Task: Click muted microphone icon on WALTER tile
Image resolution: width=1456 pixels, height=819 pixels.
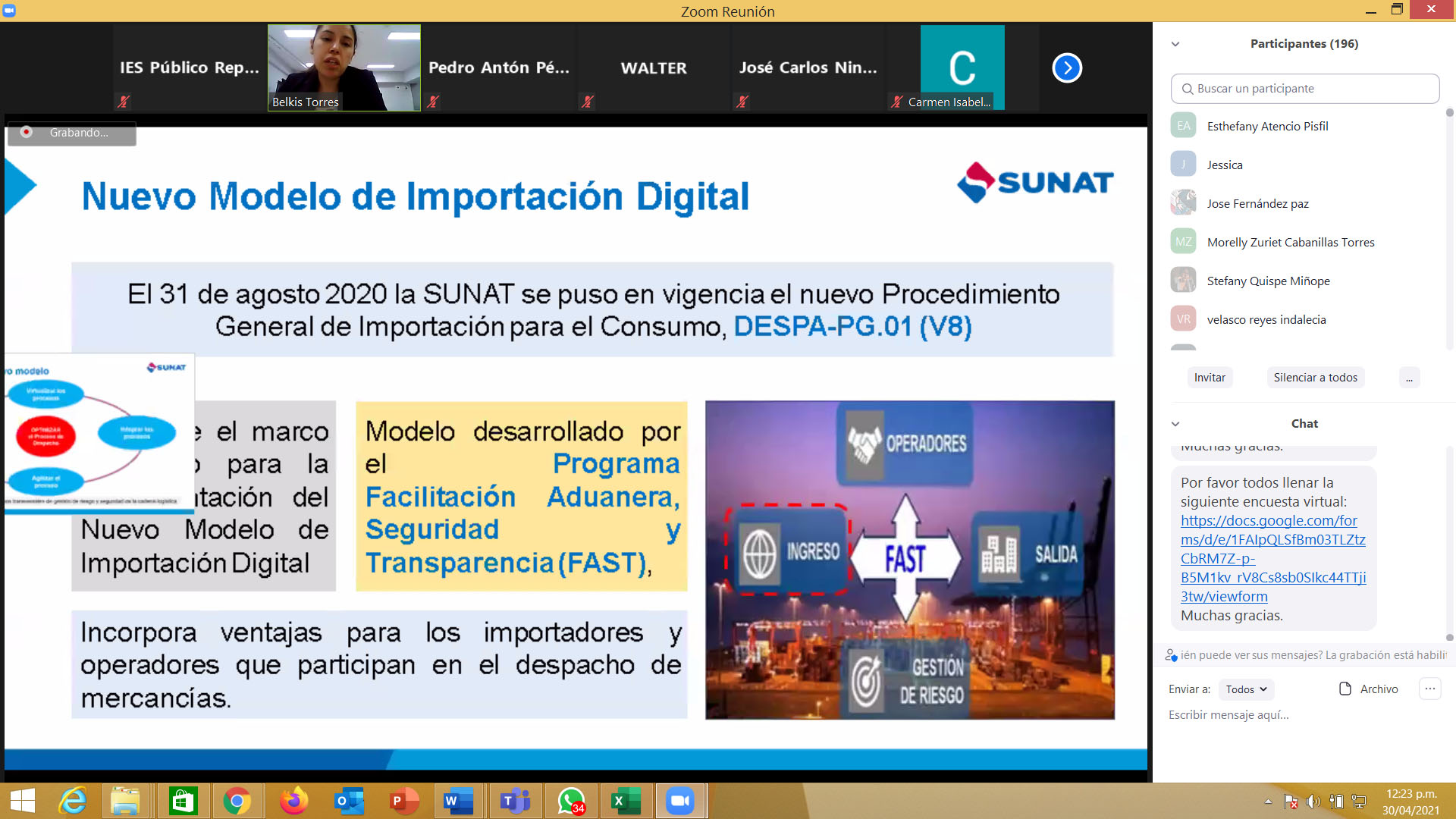Action: pyautogui.click(x=588, y=101)
